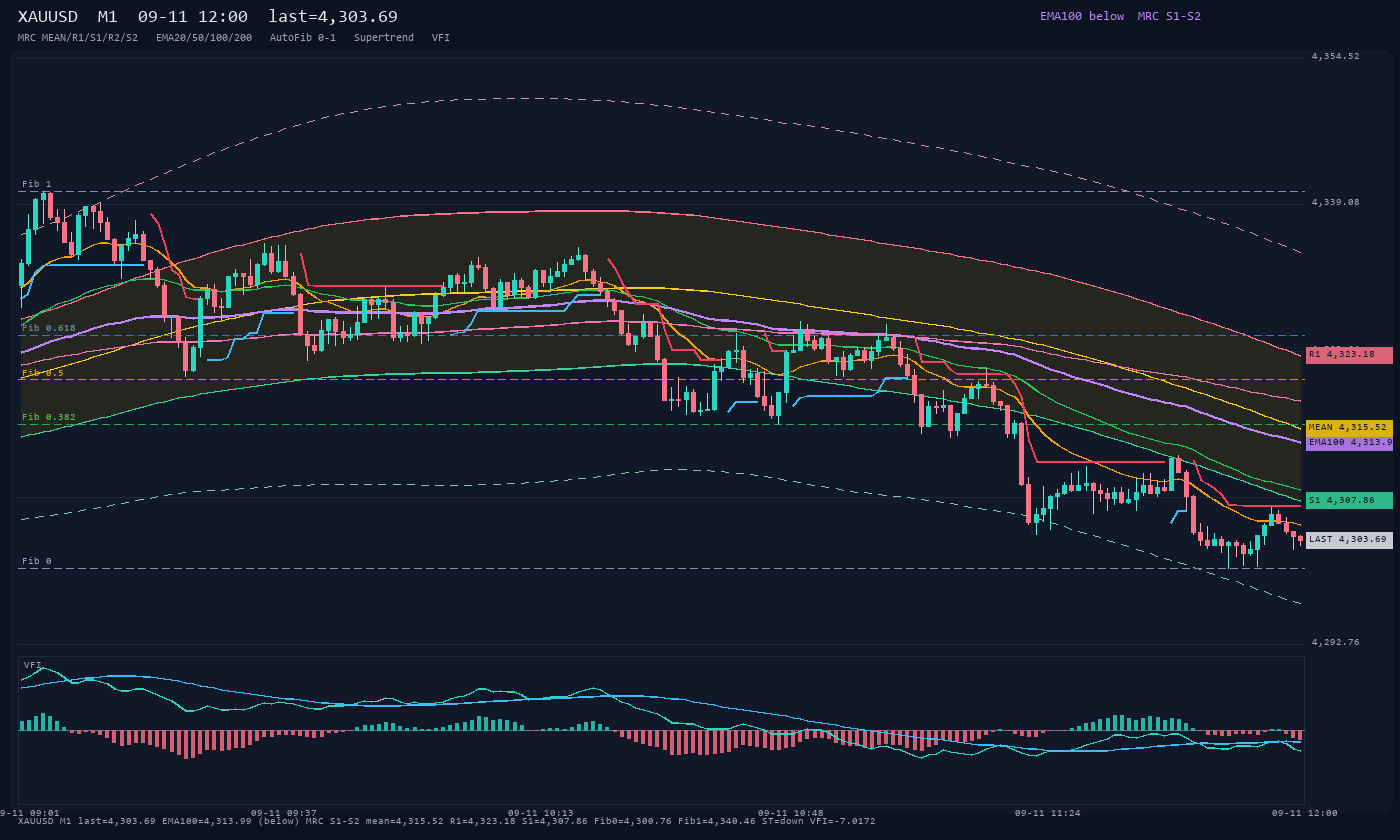Click the 4,292.76 price axis label

point(1335,642)
